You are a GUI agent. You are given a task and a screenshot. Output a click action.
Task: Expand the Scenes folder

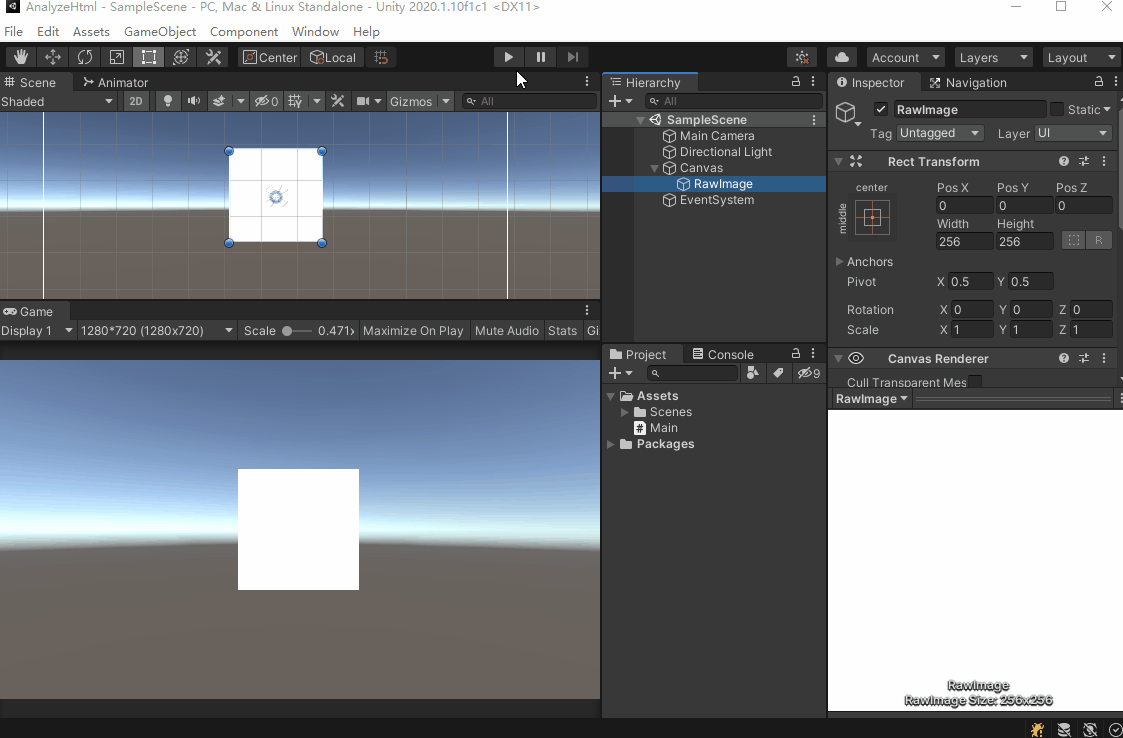coord(625,412)
